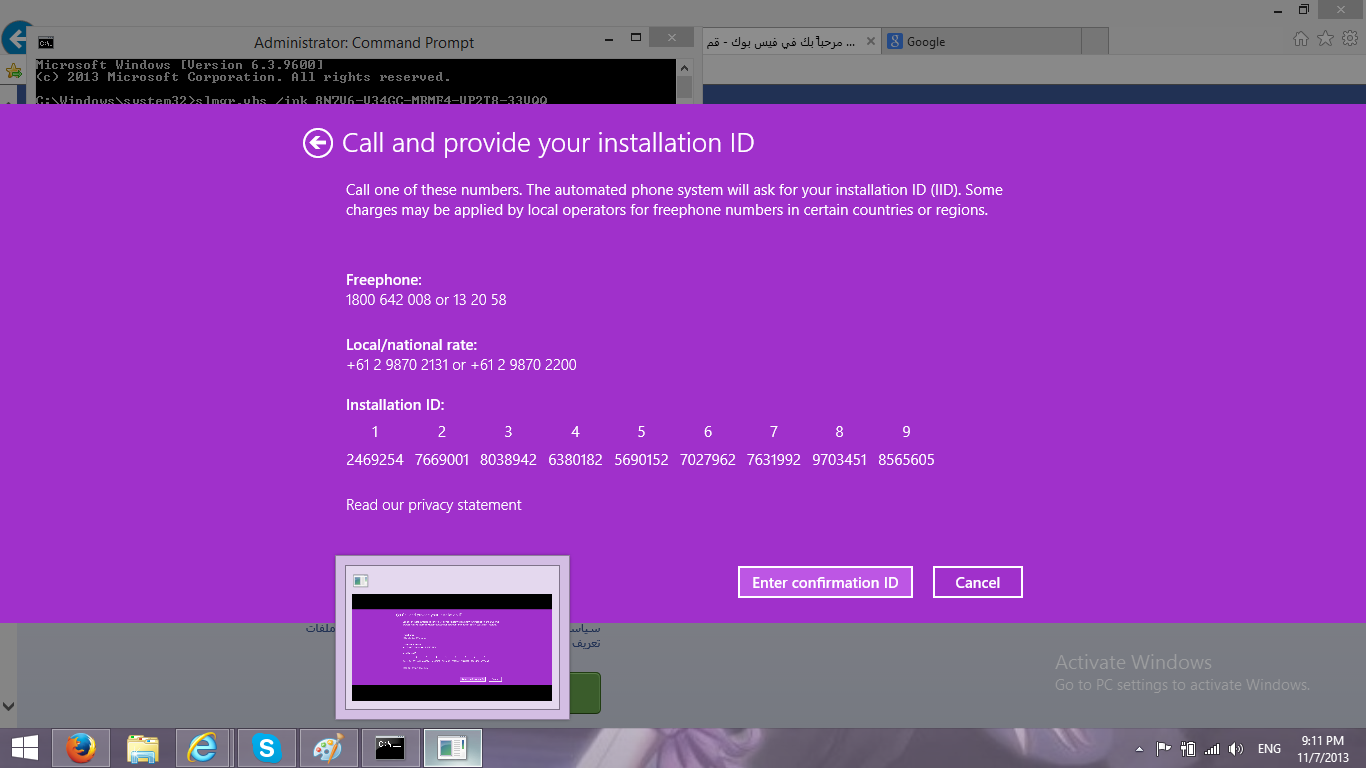Click Internet Explorer back arrow button

(x=15, y=40)
